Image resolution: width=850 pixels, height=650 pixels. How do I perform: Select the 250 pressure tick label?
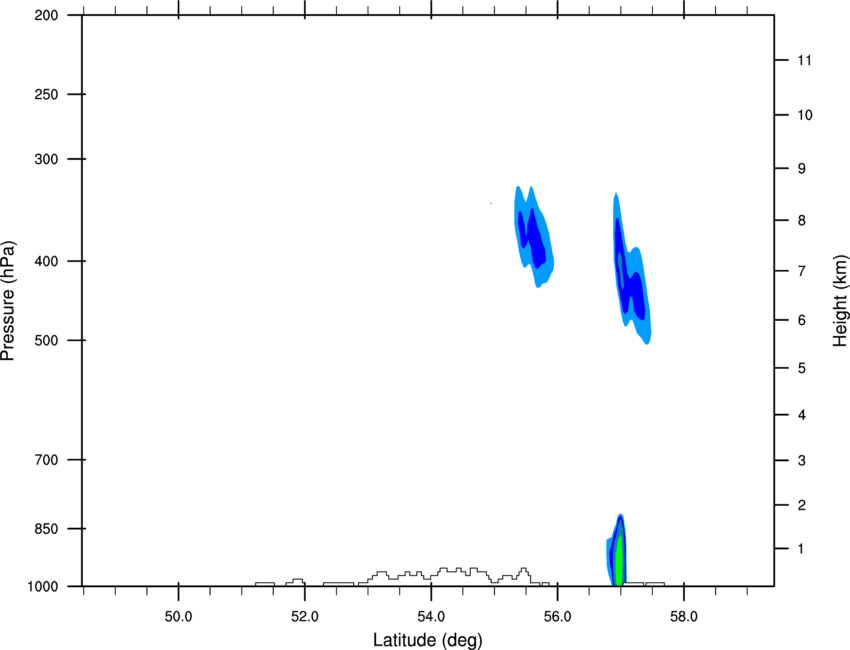tap(46, 94)
